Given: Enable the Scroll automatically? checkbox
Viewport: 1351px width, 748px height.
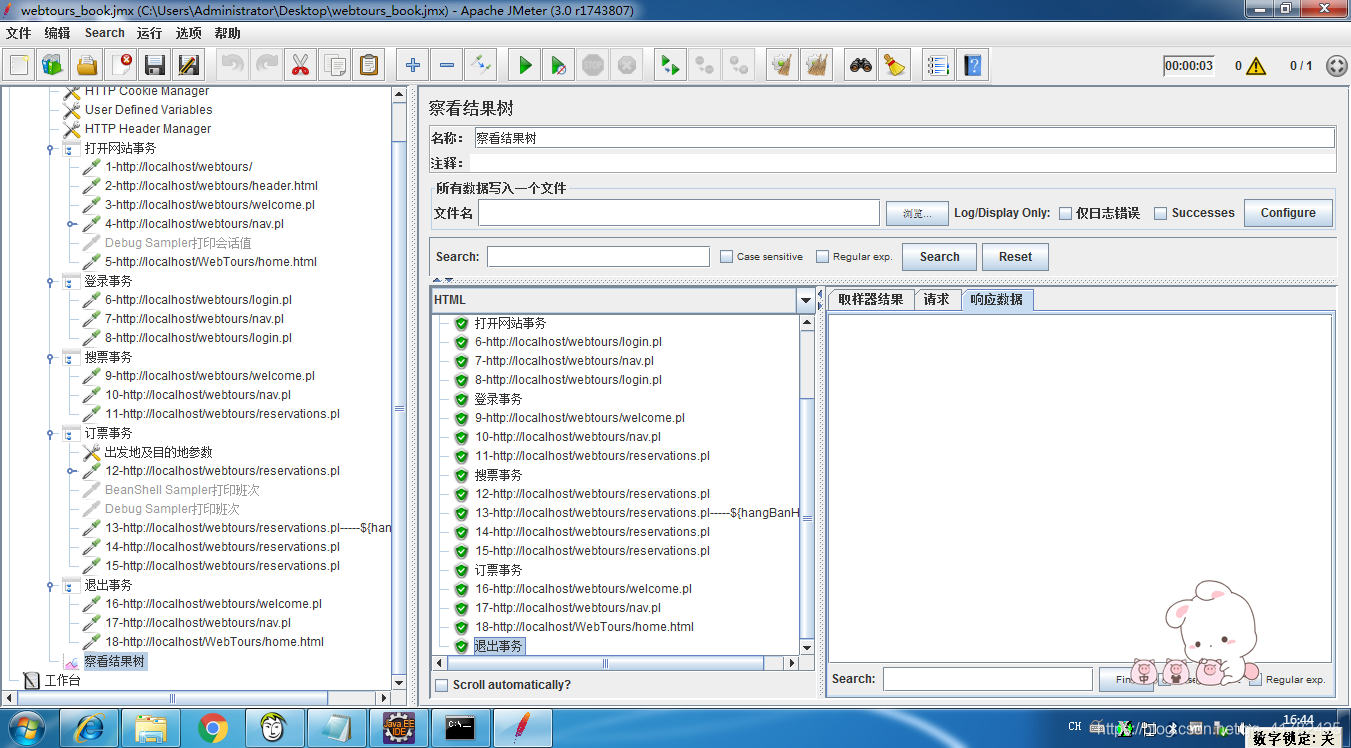Looking at the screenshot, I should (442, 685).
